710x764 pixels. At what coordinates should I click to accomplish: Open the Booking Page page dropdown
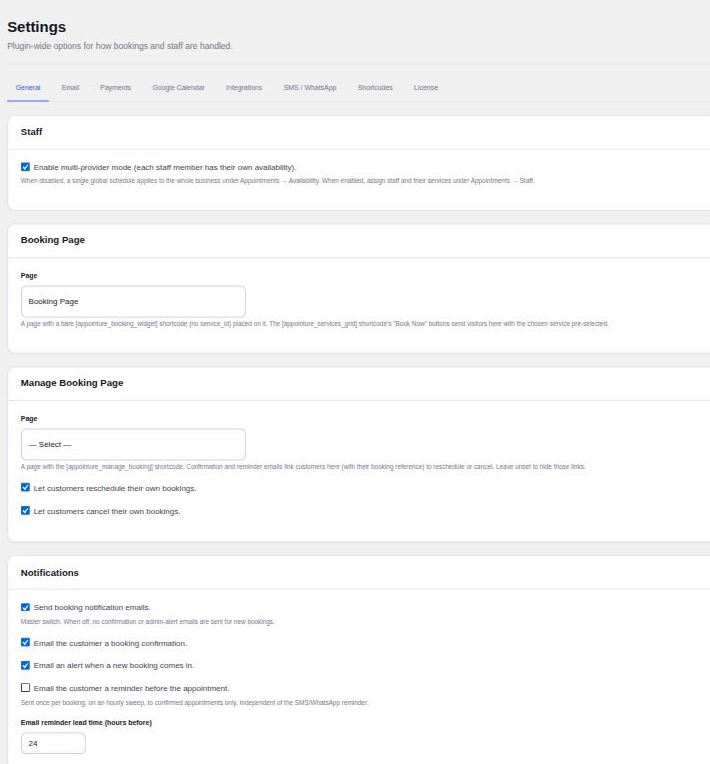tap(133, 302)
